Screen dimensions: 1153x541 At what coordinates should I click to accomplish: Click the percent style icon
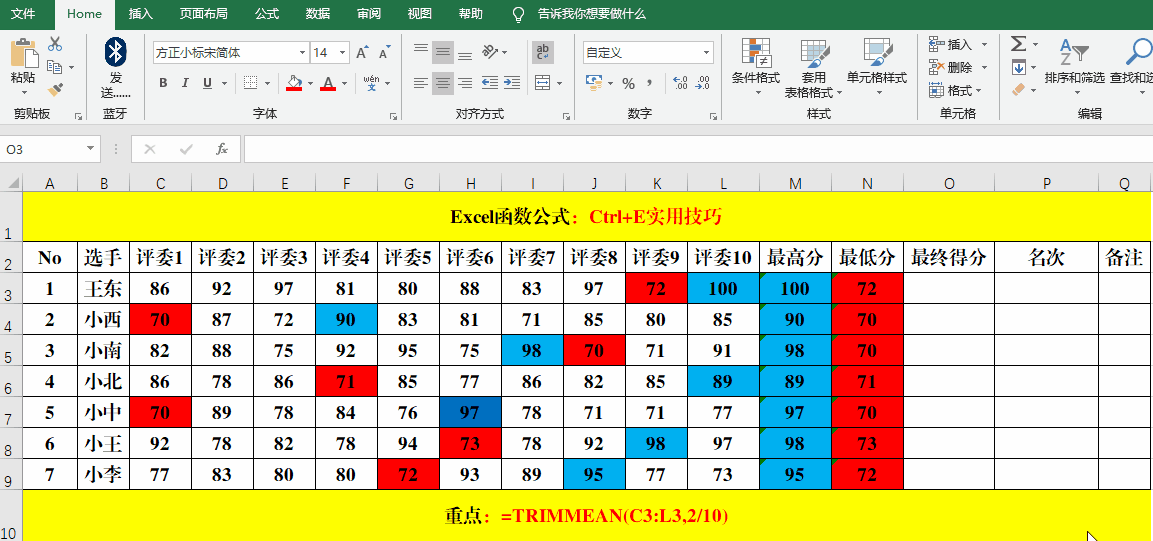coord(628,83)
